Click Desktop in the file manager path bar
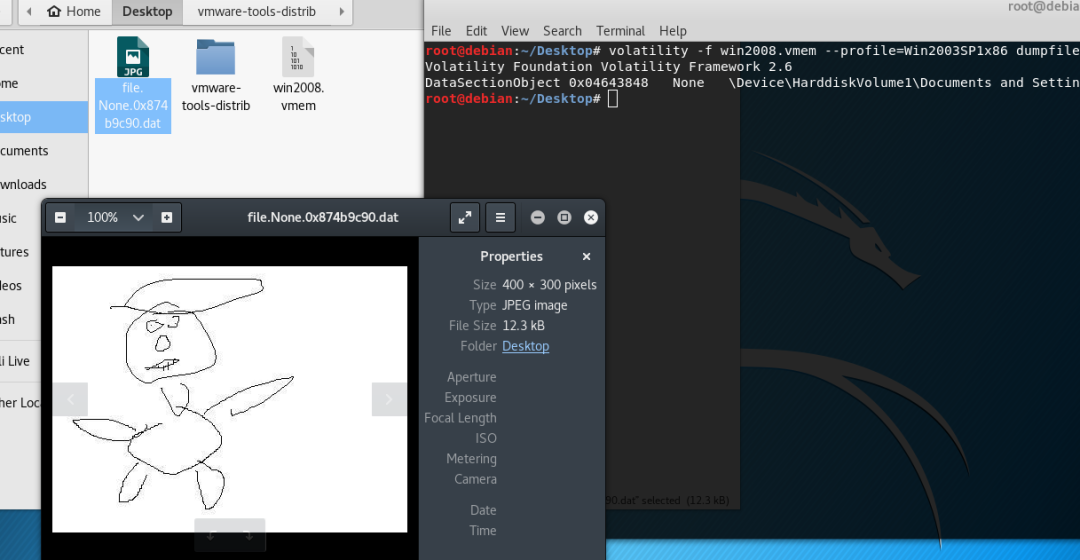1080x560 pixels. 147,12
